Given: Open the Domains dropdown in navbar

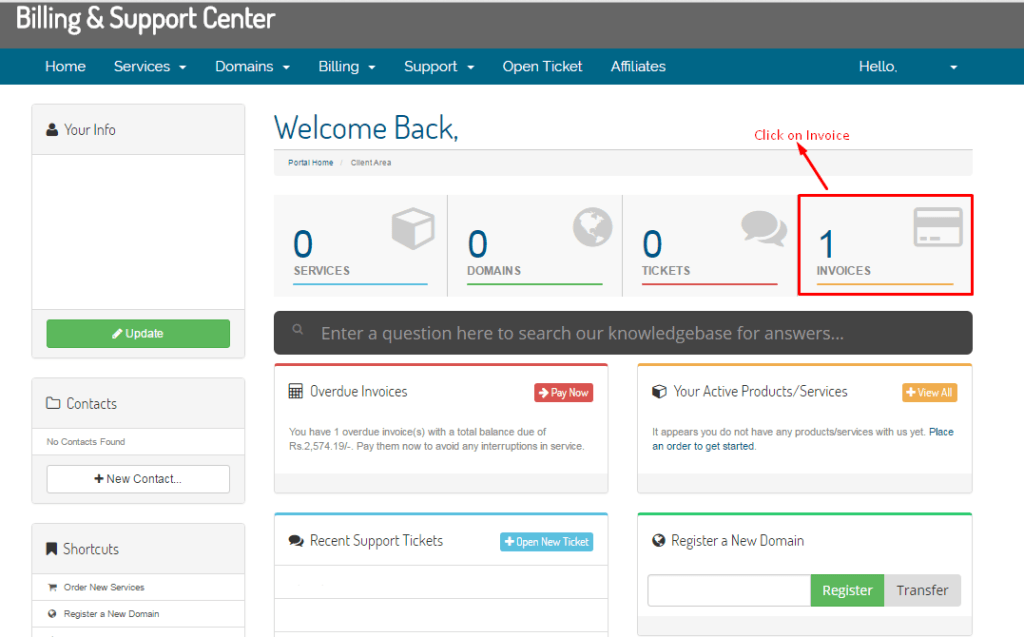Looking at the screenshot, I should [x=252, y=67].
